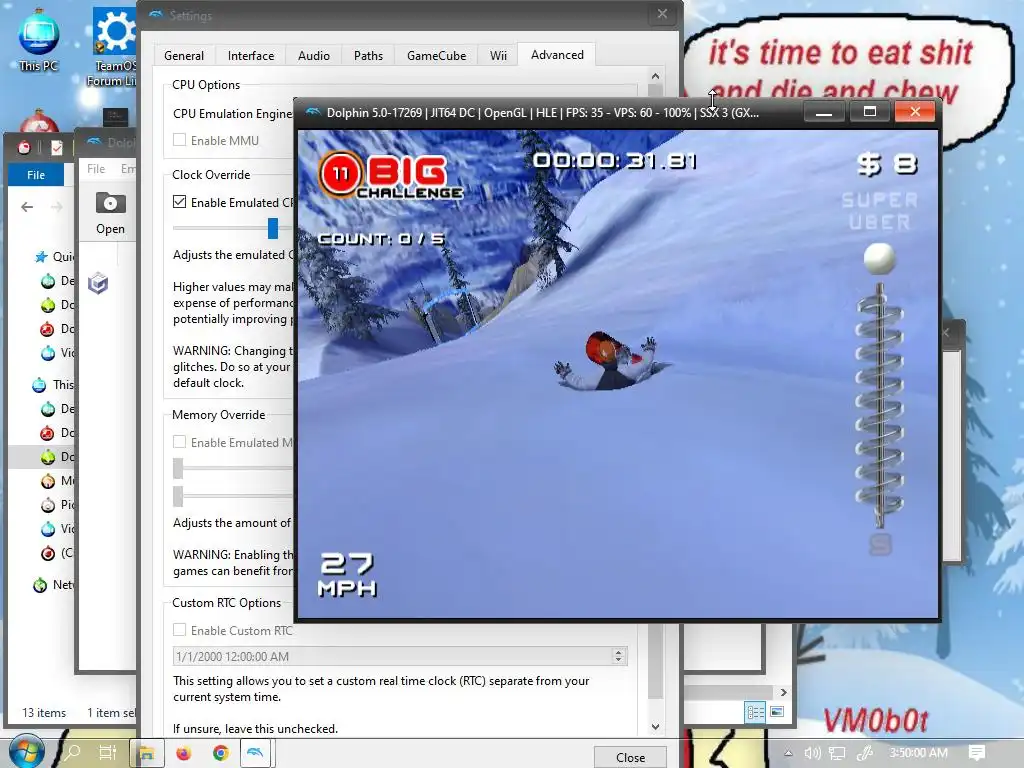
Task: Open the Action Center notification icon
Action: coord(977,753)
